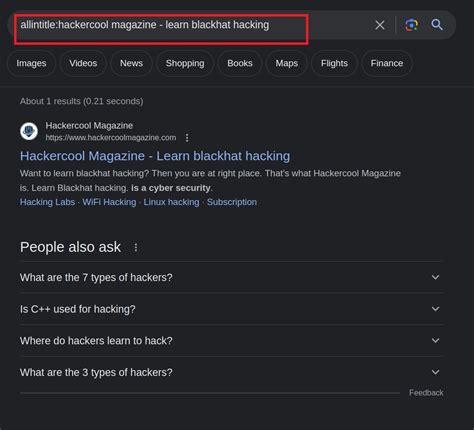Click the magnifying glass search icon
474x430 pixels.
437,25
